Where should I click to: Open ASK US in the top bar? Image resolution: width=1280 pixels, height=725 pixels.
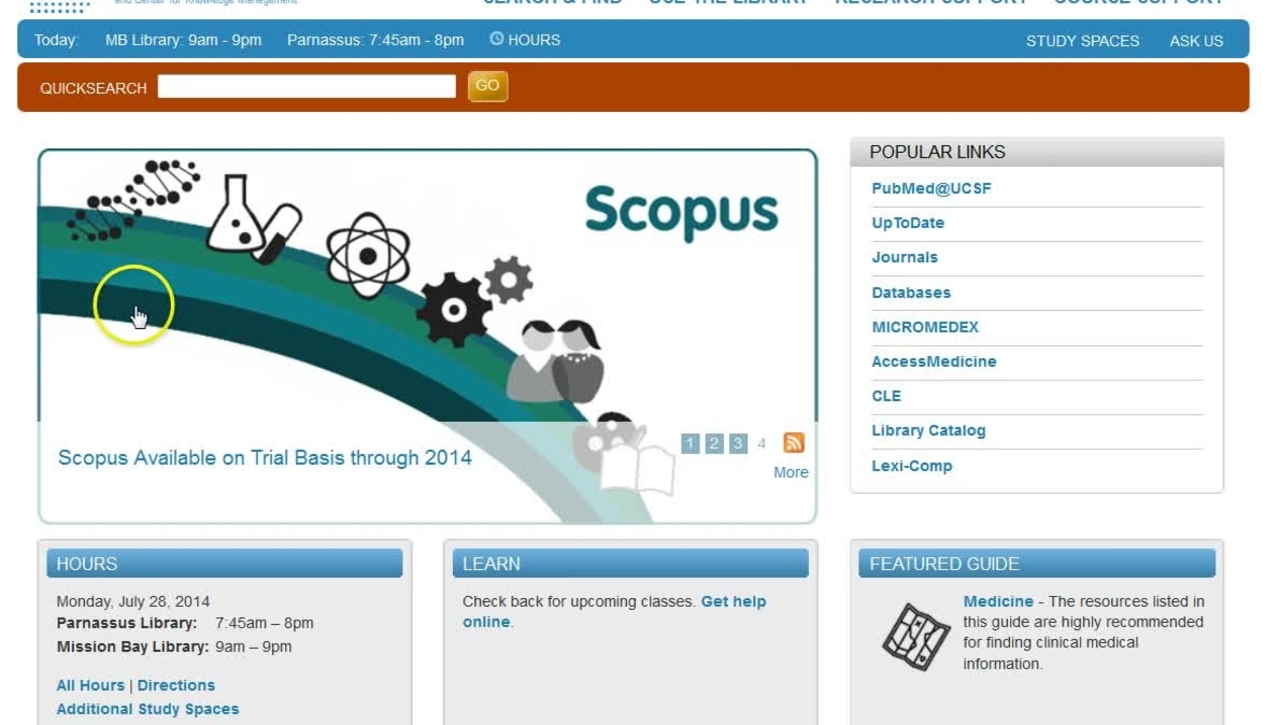tap(1196, 41)
